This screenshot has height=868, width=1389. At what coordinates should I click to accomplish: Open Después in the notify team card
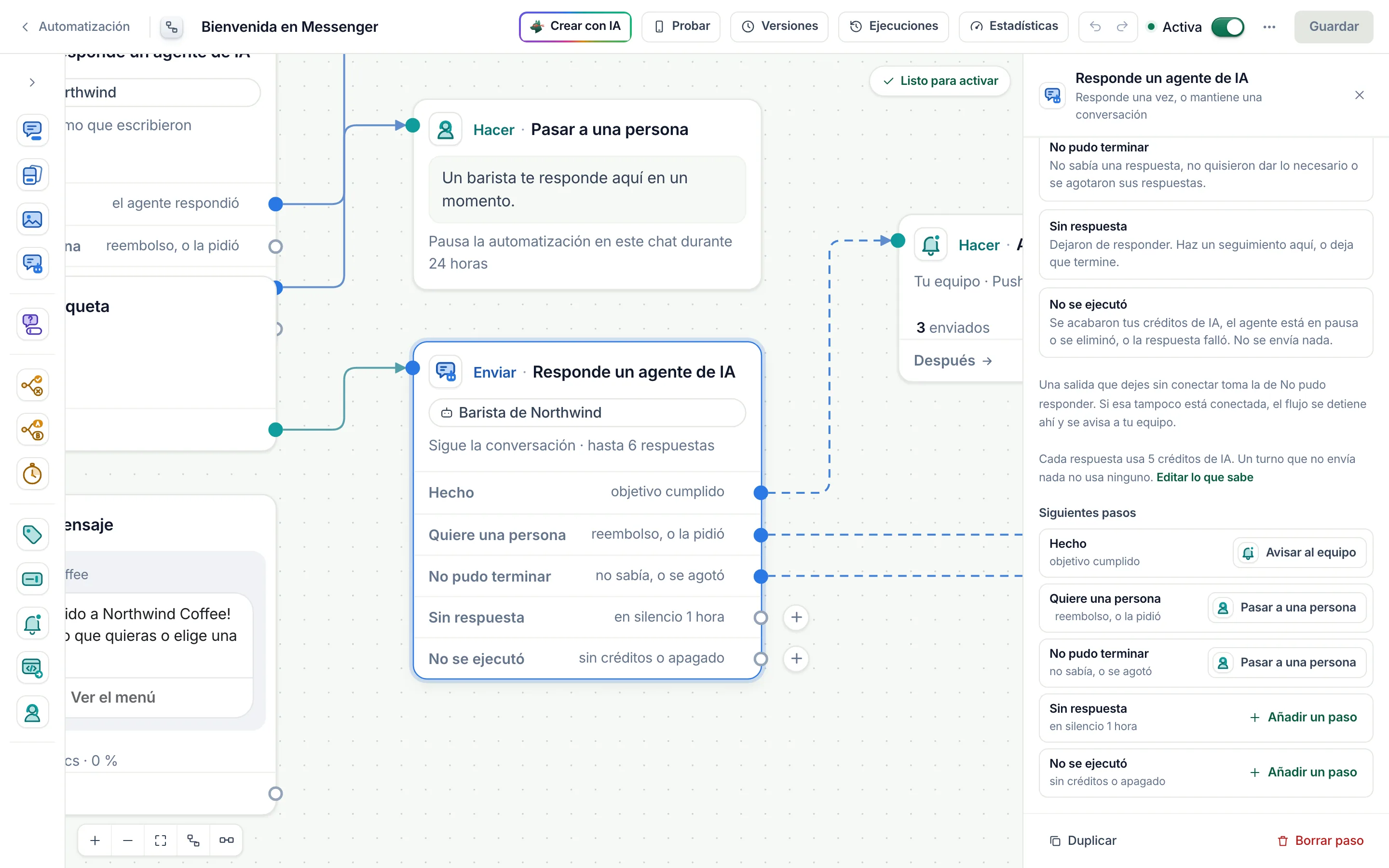(x=953, y=361)
